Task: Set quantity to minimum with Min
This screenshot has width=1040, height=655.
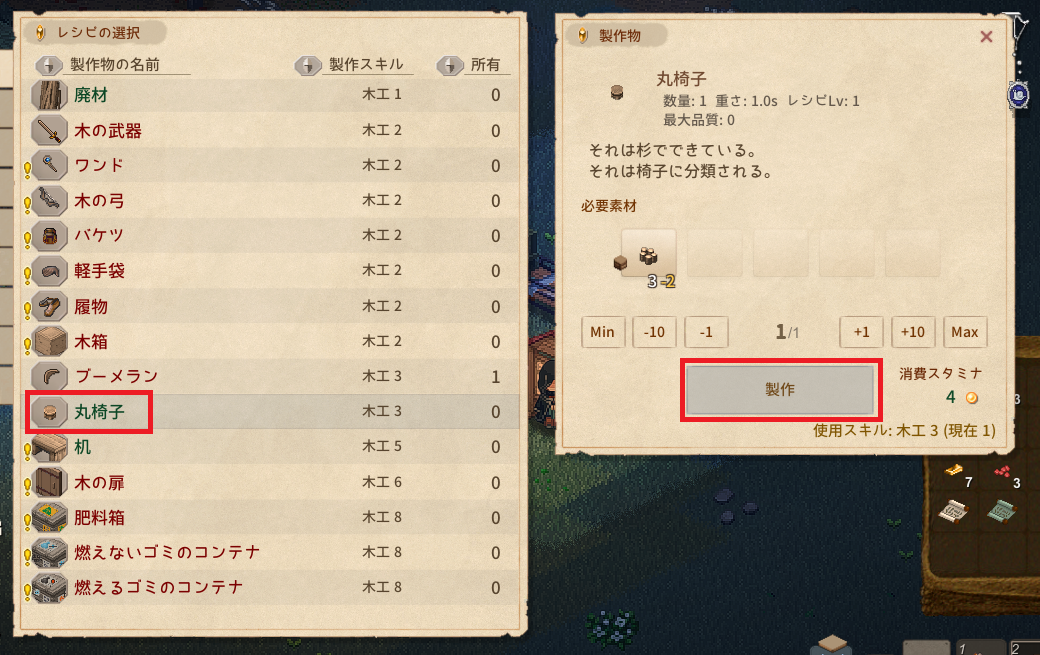Action: (x=603, y=332)
